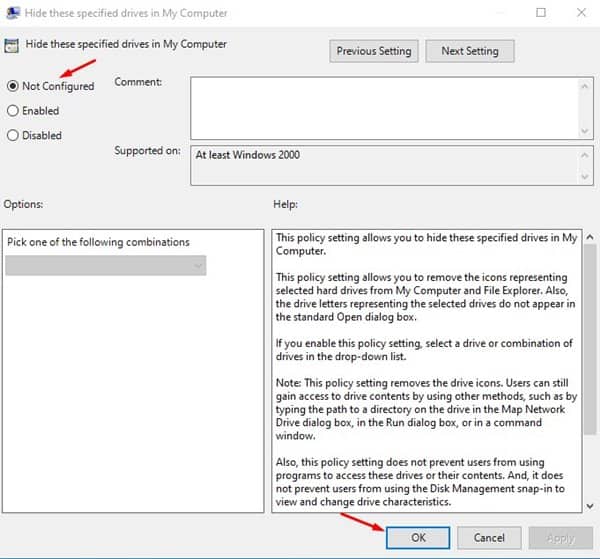Click the 'At least Windows 2000' text

[x=248, y=155]
